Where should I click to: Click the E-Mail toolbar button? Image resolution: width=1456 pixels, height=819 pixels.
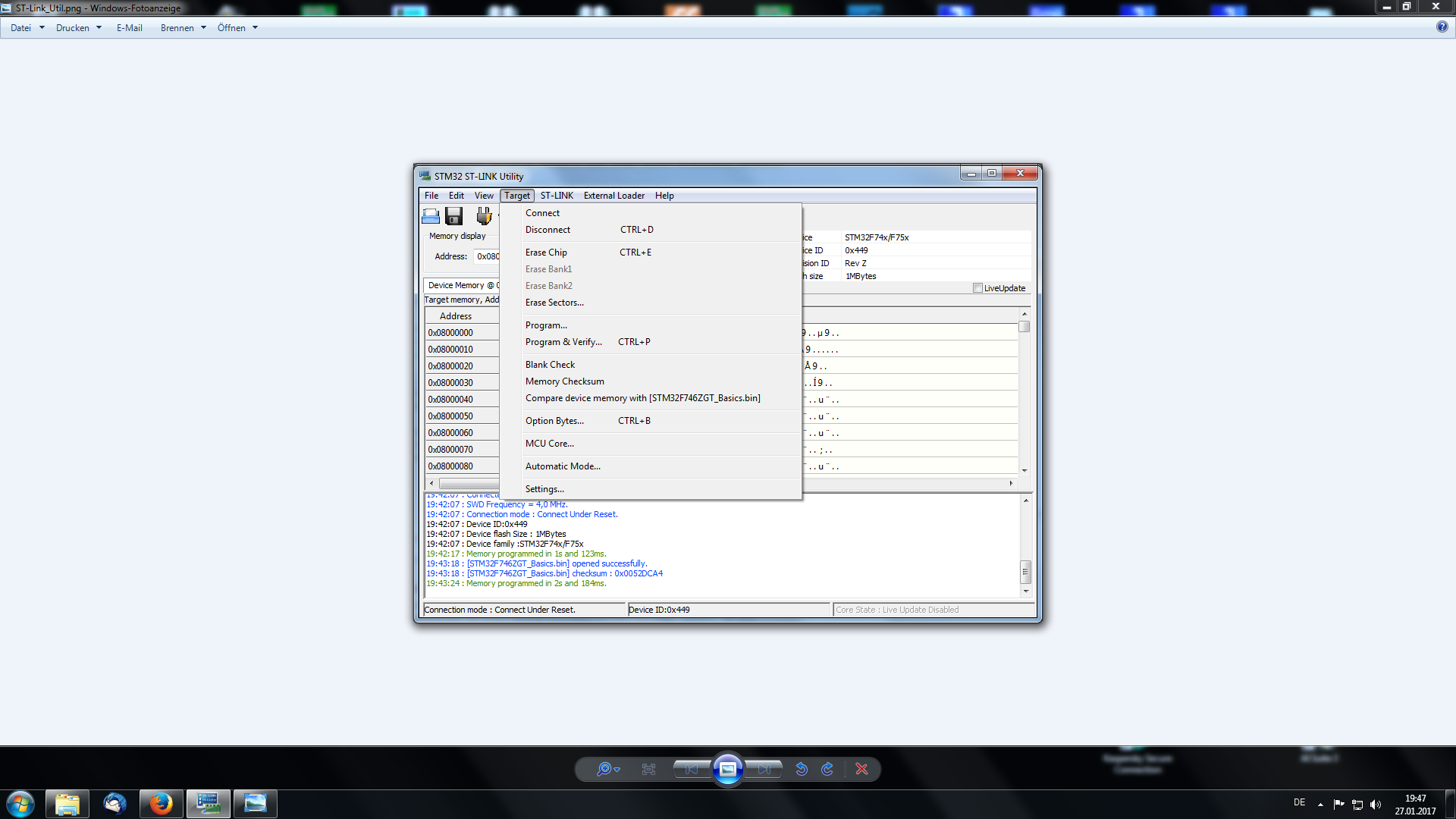130,28
